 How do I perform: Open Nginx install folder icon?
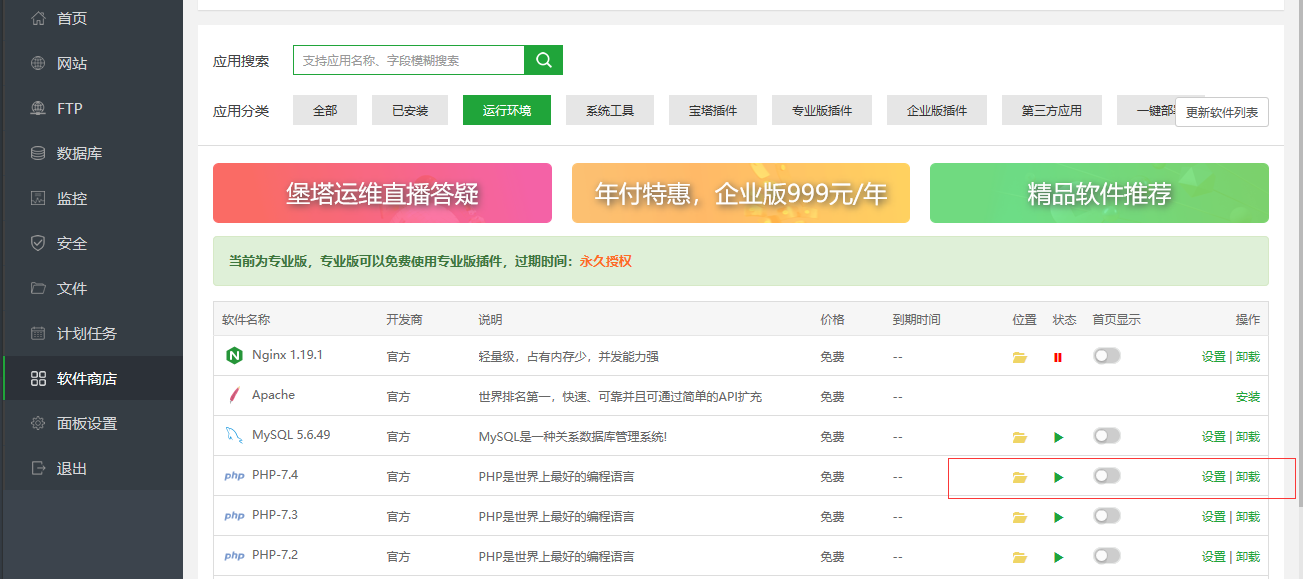[1020, 357]
